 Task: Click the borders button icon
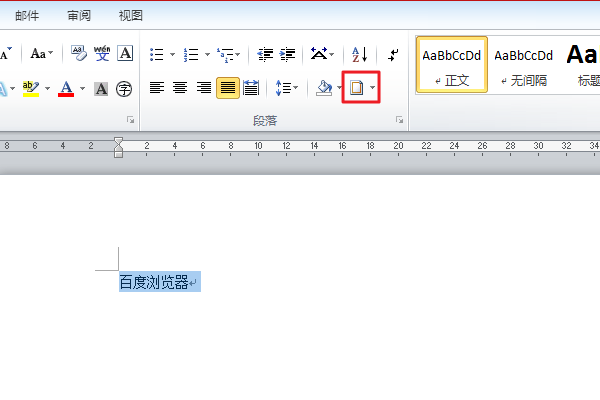click(357, 88)
